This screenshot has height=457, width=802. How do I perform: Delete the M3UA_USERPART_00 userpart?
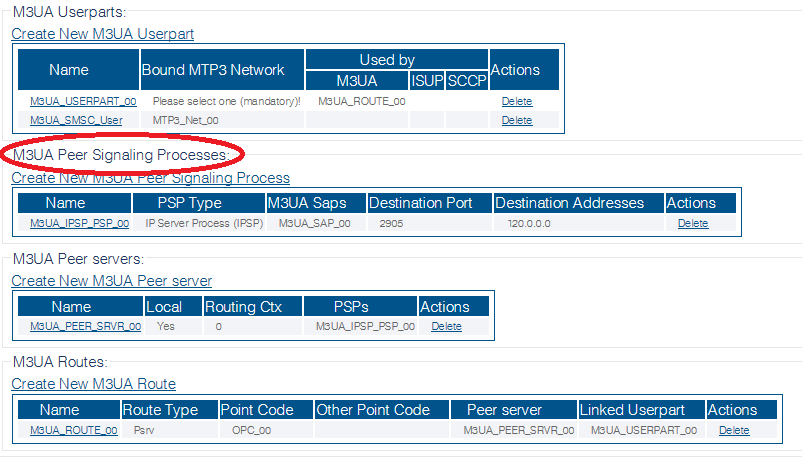coord(517,101)
